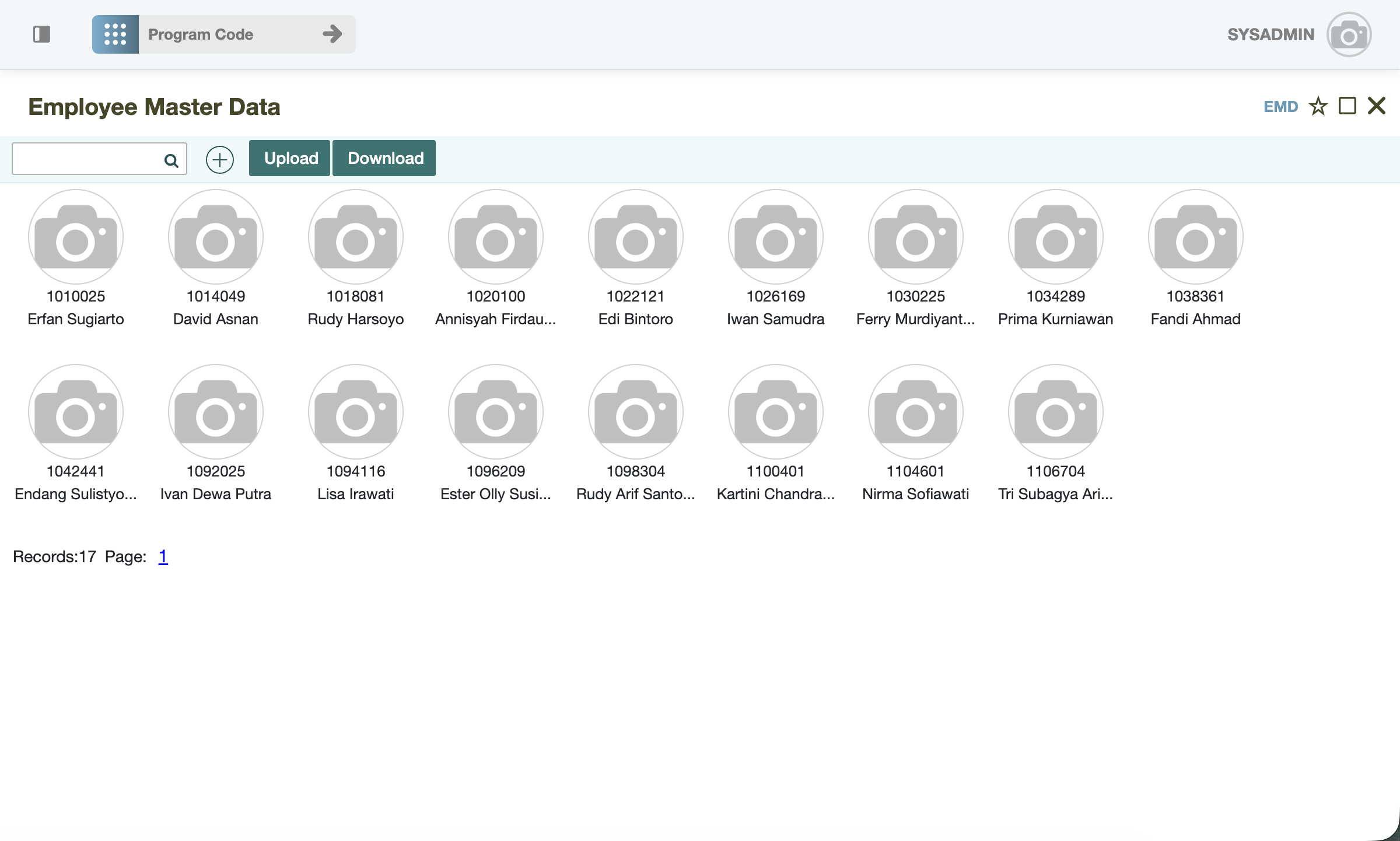Screen dimensions: 1400x841
Task: Click the Program Code input box
Action: pyautogui.click(x=228, y=34)
